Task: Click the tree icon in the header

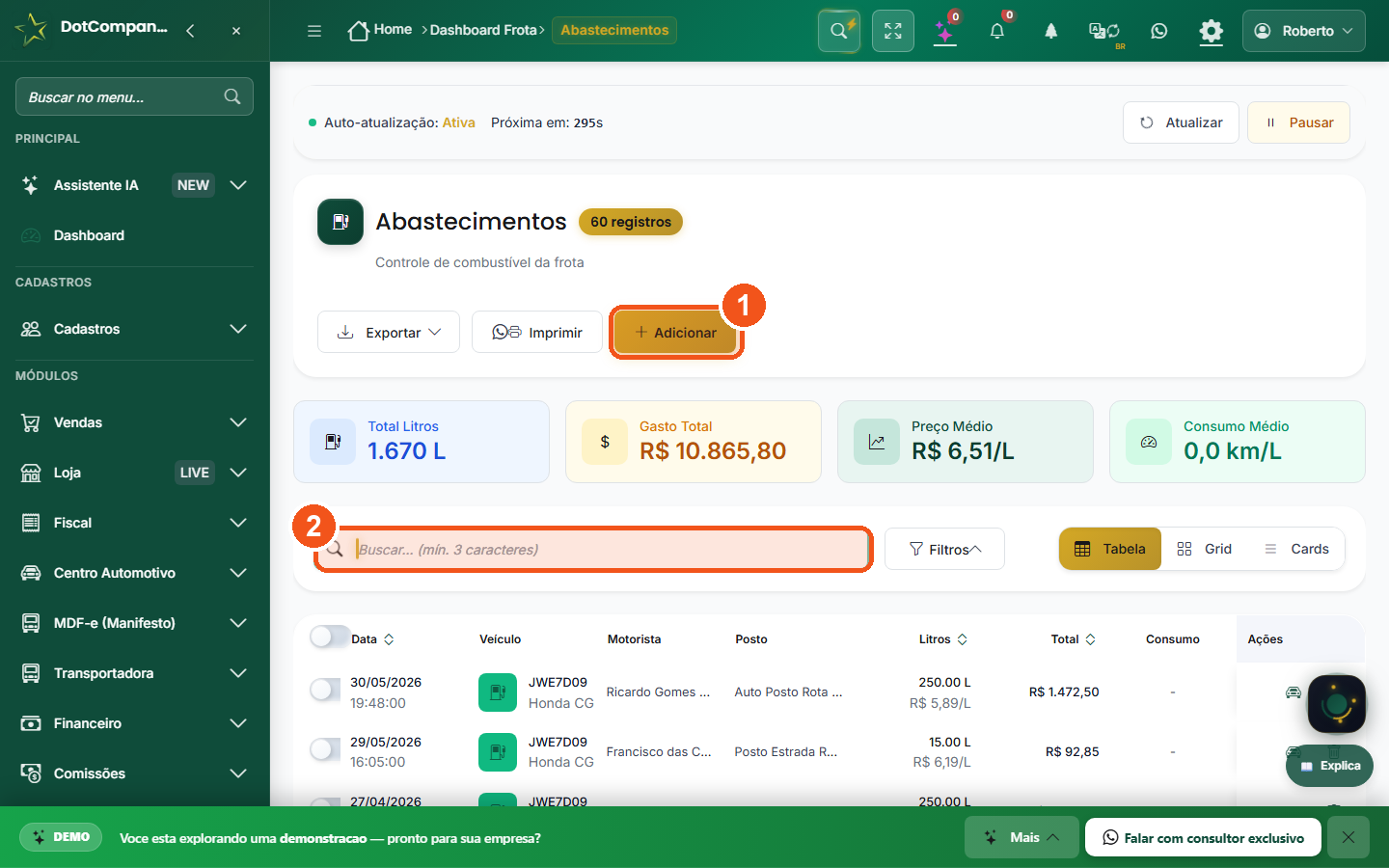Action: (x=1051, y=31)
